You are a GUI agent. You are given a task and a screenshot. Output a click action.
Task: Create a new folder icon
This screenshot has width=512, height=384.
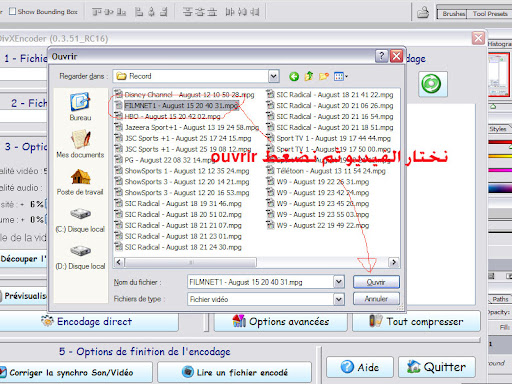[x=324, y=77]
